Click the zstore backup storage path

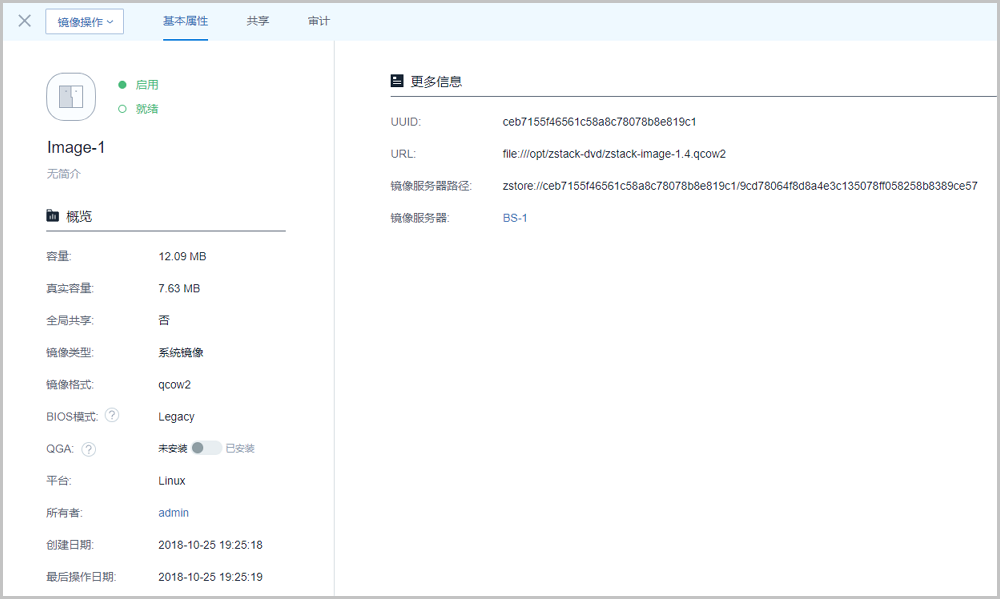(739, 186)
